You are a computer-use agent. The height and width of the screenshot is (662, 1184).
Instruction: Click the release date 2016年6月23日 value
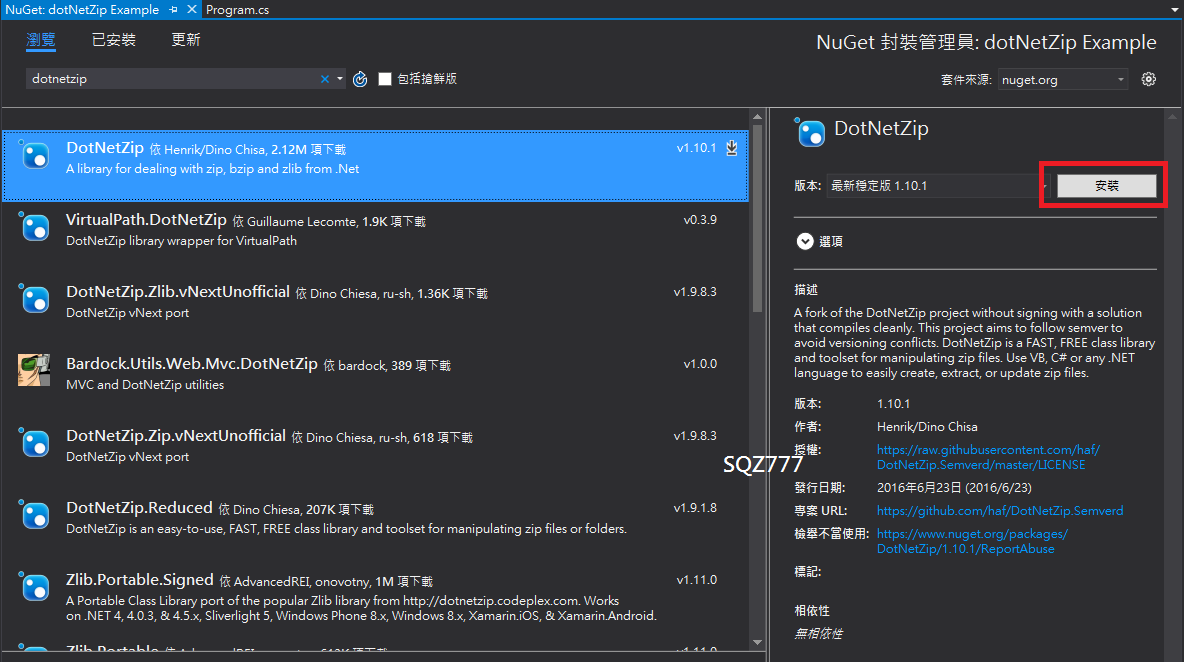[954, 488]
